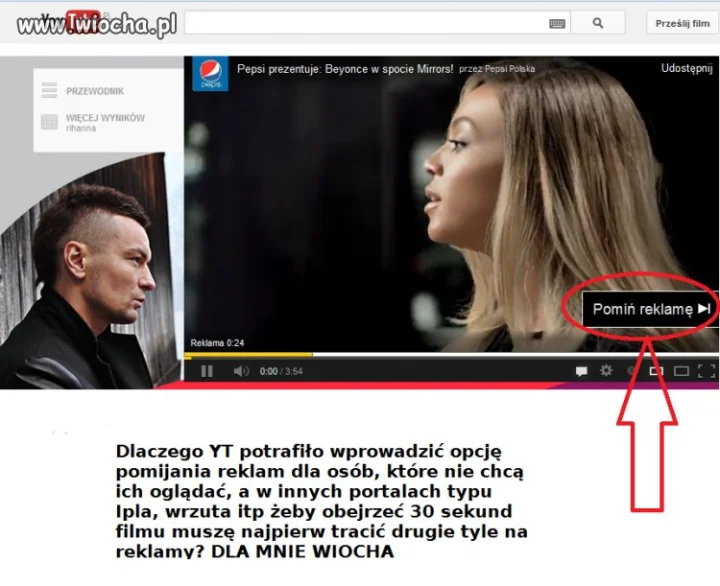Open the Pepsi prezentuje video title link
The image size is (720, 586).
click(x=345, y=69)
